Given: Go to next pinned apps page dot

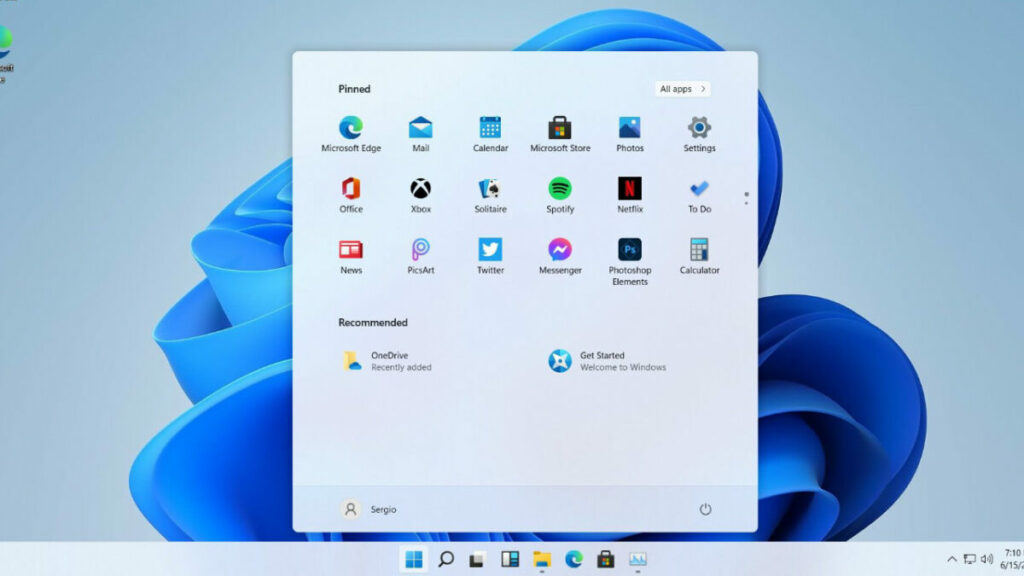Looking at the screenshot, I should 746,203.
